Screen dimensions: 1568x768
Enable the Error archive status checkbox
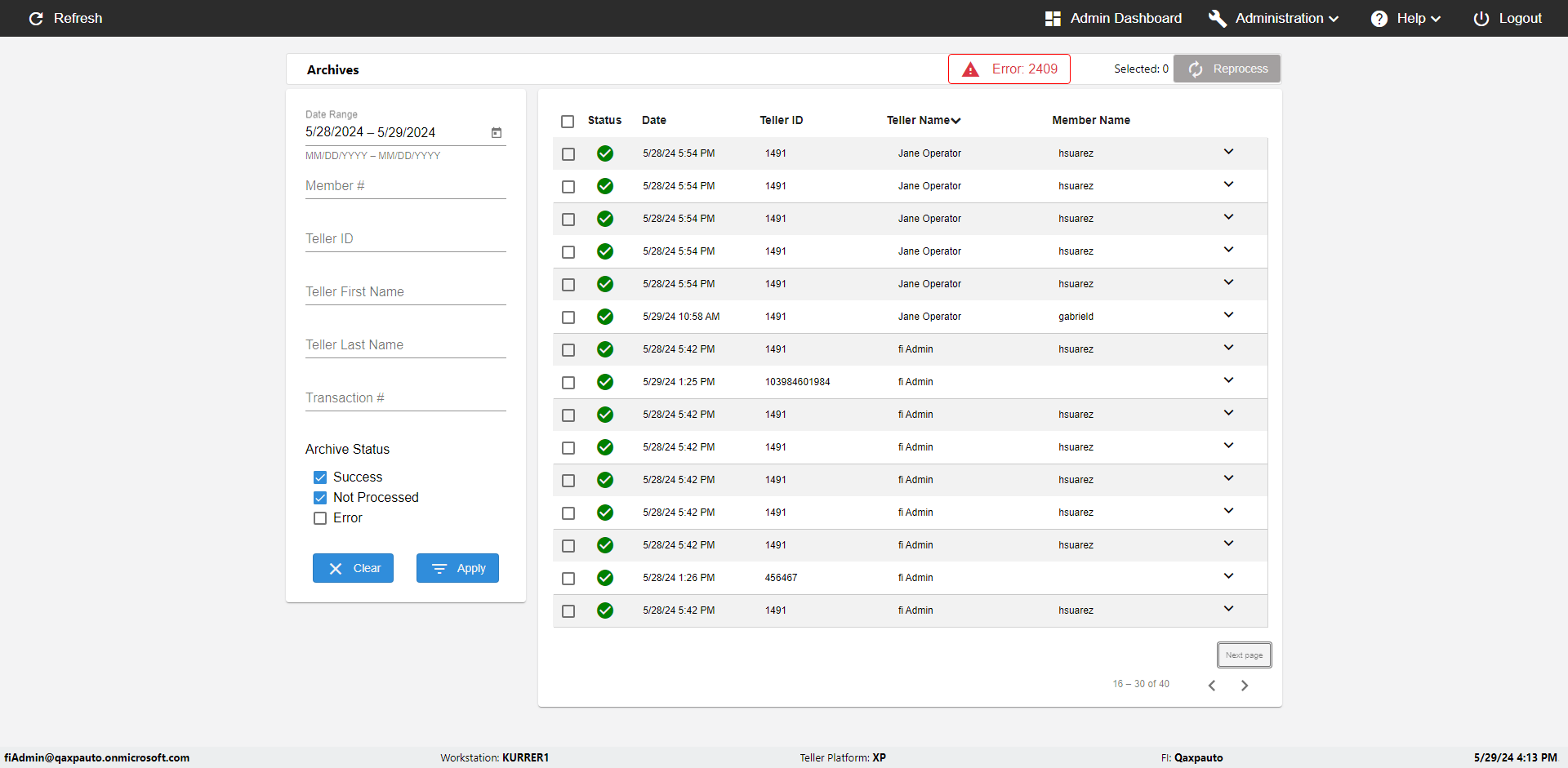(x=320, y=518)
